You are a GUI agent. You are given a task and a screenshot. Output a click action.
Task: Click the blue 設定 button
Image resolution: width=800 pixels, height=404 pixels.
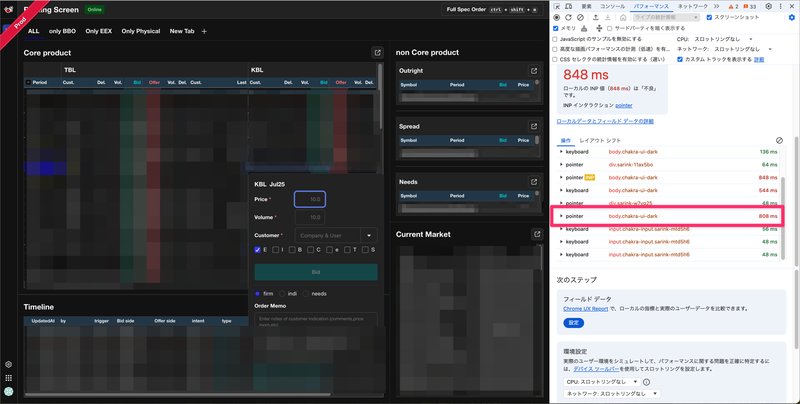click(574, 323)
